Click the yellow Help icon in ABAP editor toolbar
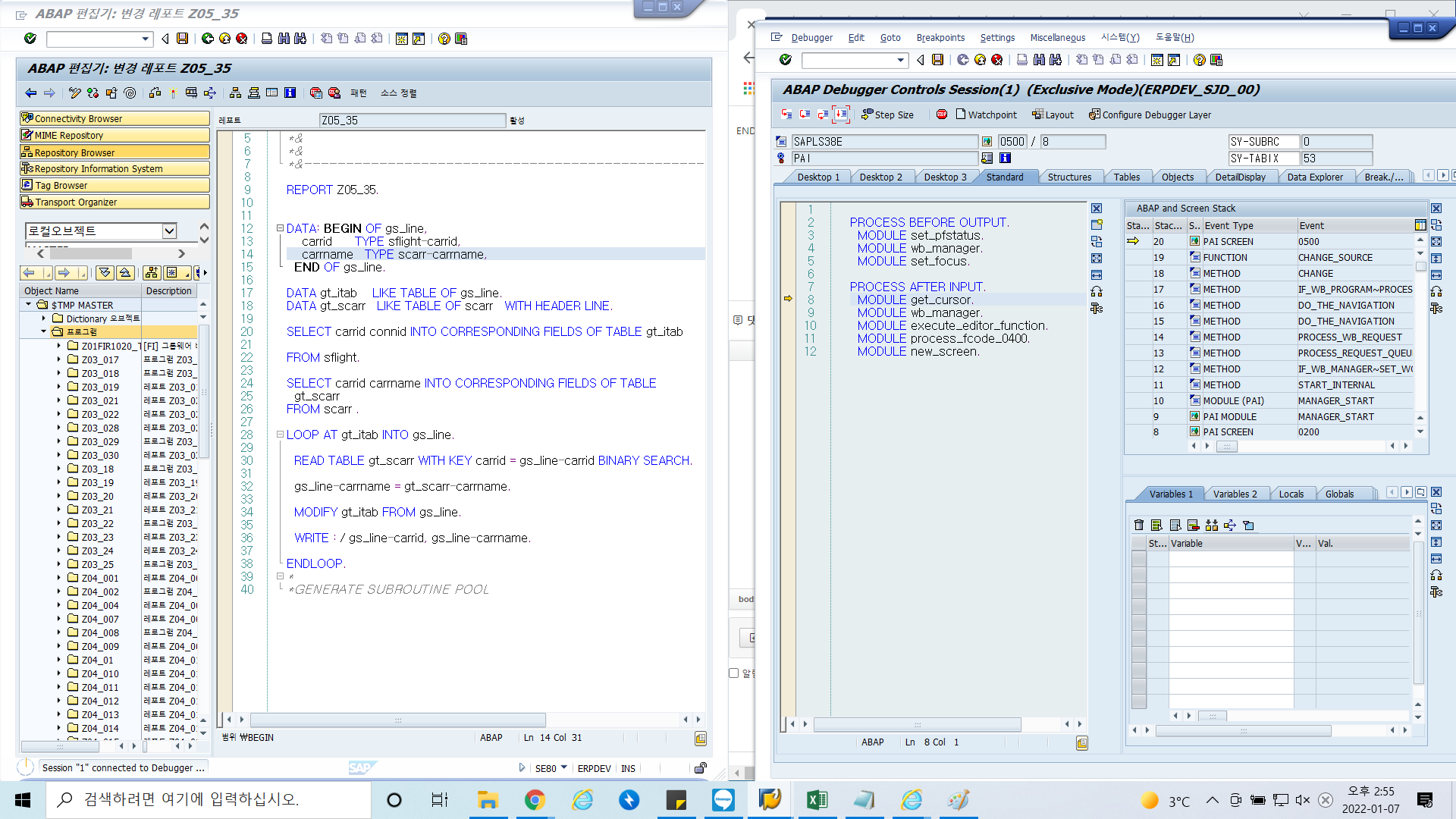Viewport: 1456px width, 819px height. click(444, 39)
